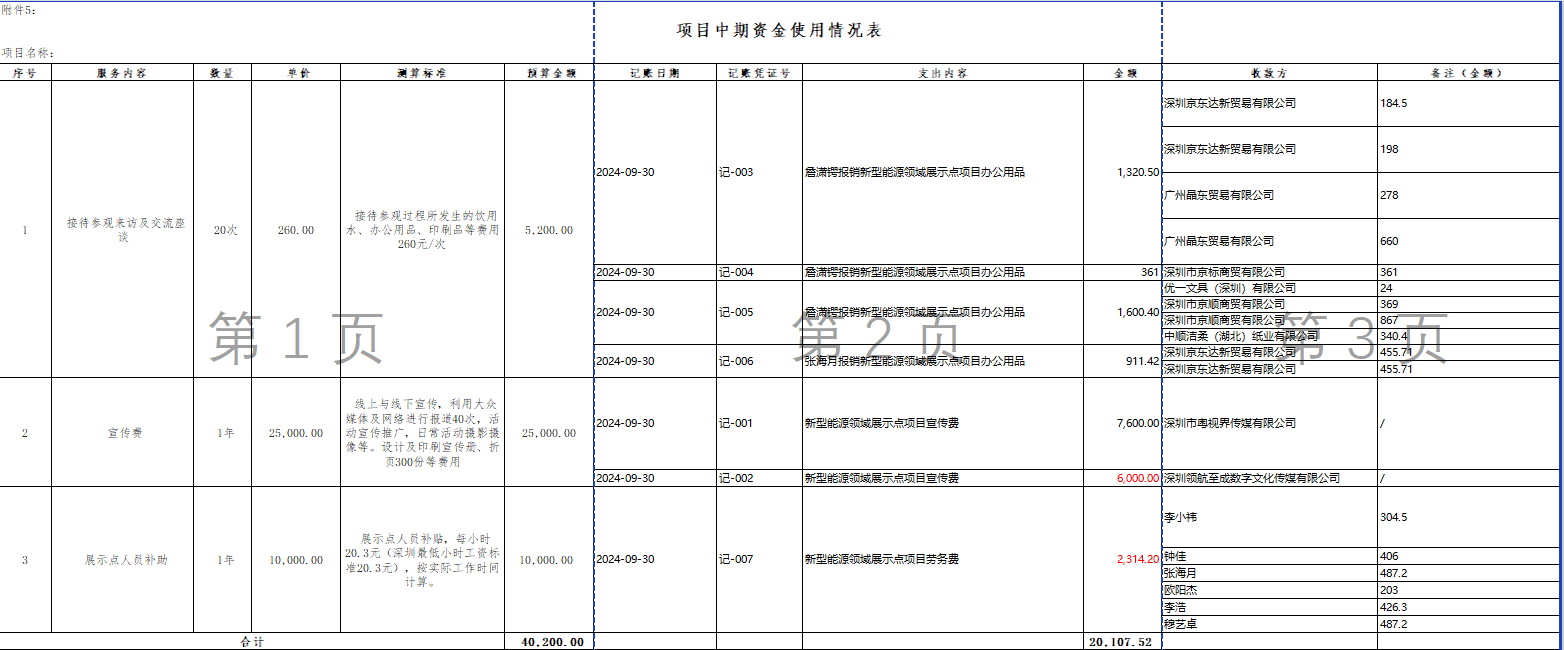The image size is (1564, 650).
Task: Select the budget cell '5,200.00'
Action: [549, 230]
